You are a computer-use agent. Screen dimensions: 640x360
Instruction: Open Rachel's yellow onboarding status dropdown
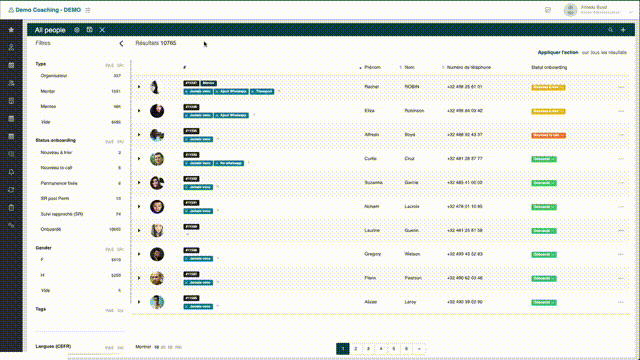(x=548, y=87)
